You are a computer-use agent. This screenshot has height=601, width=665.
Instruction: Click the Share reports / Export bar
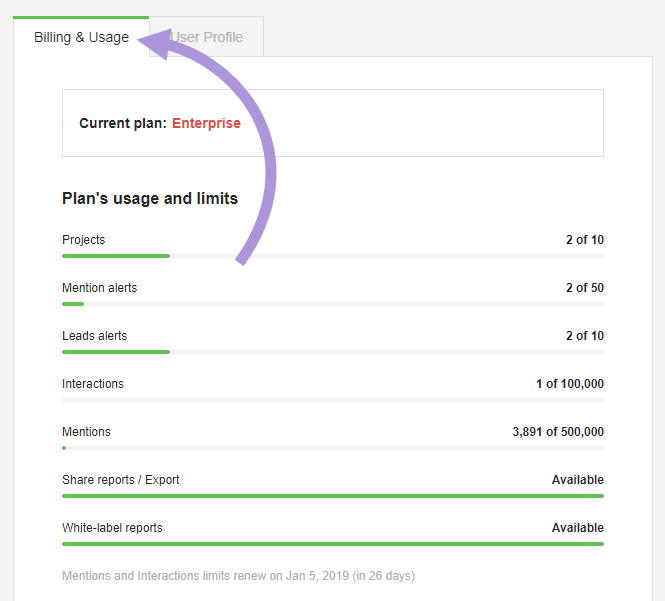click(333, 496)
